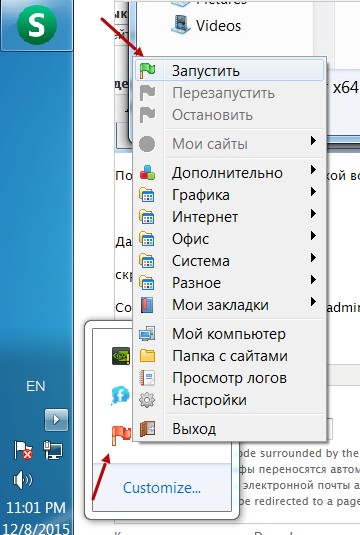Click the gear icon beside Настройки
Image resolution: width=360 pixels, height=535 pixels.
click(147, 400)
